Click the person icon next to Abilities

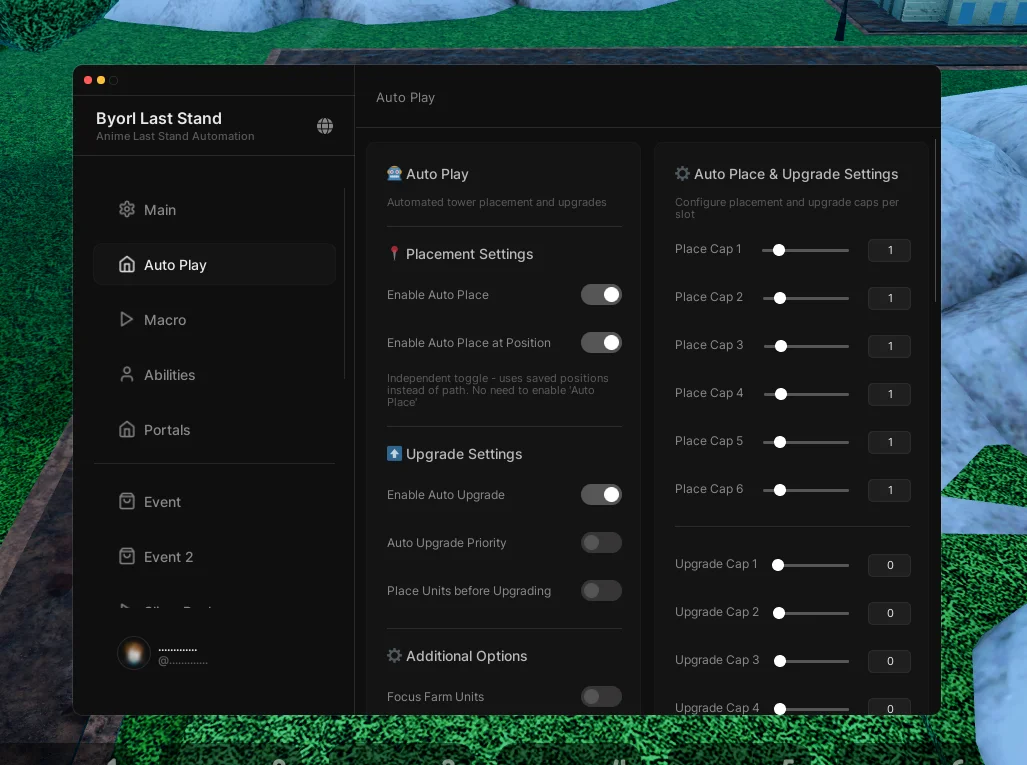(x=127, y=375)
